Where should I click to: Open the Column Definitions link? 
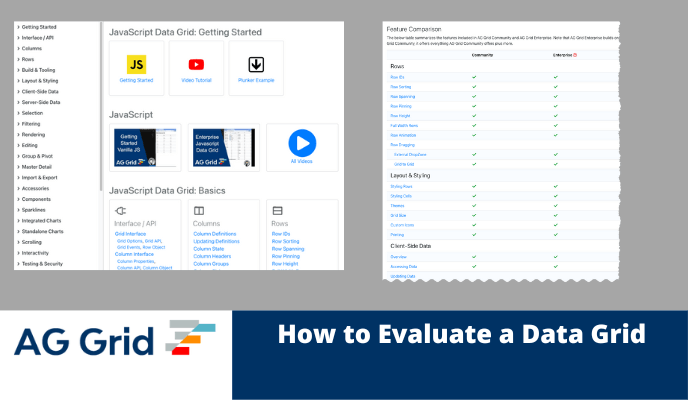pyautogui.click(x=216, y=233)
